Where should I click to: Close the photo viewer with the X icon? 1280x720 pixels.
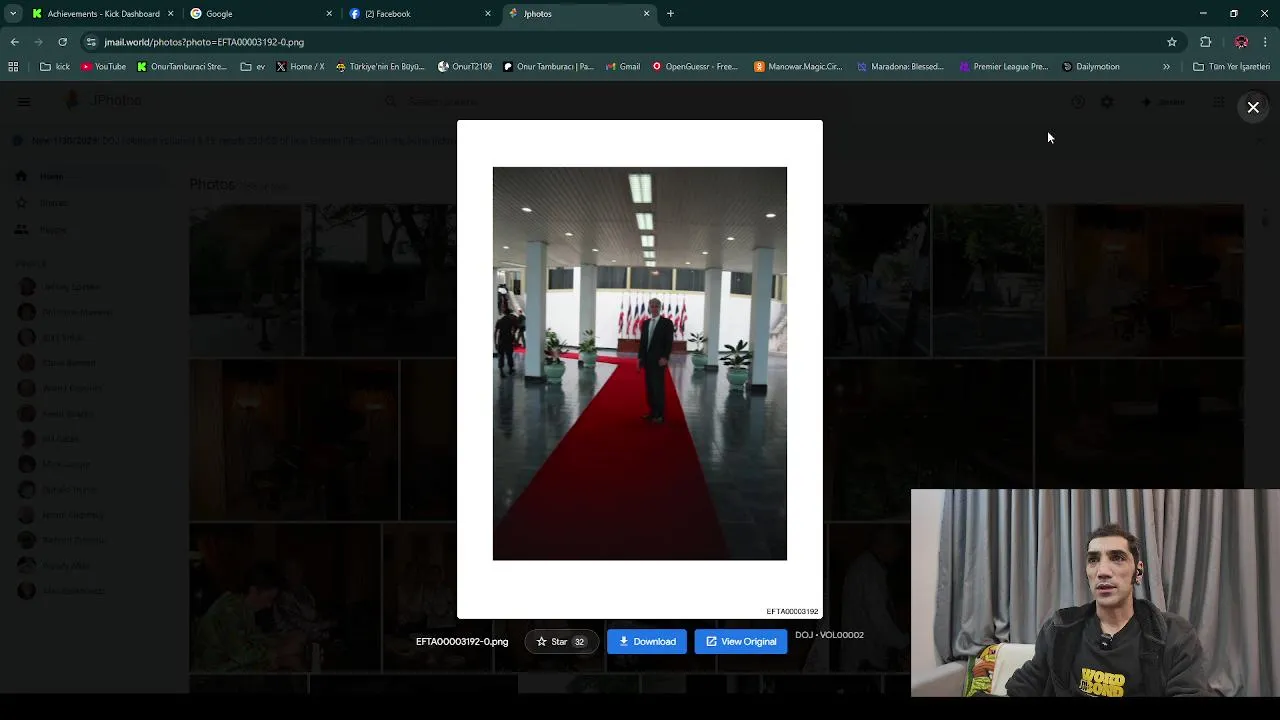pos(1253,107)
